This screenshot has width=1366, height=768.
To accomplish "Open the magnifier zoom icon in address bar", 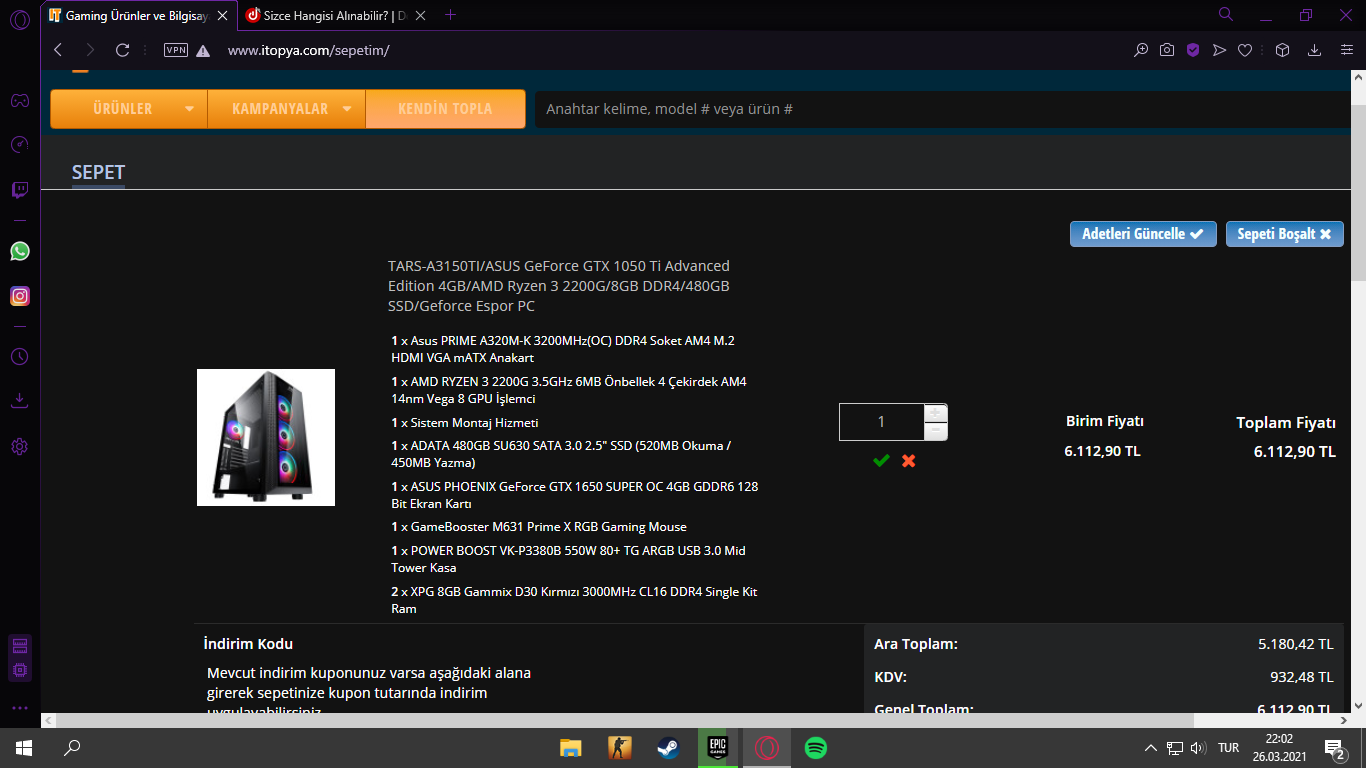I will 1141,50.
